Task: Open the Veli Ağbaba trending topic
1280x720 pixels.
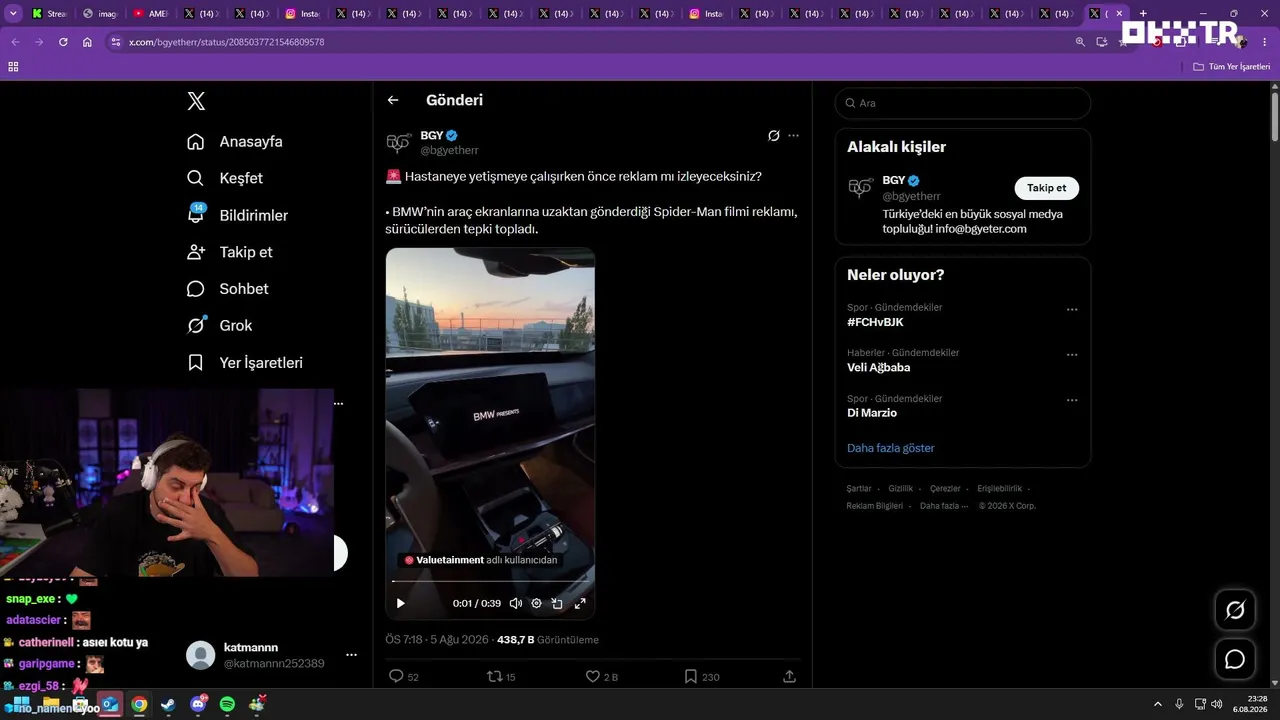Action: pos(878,368)
